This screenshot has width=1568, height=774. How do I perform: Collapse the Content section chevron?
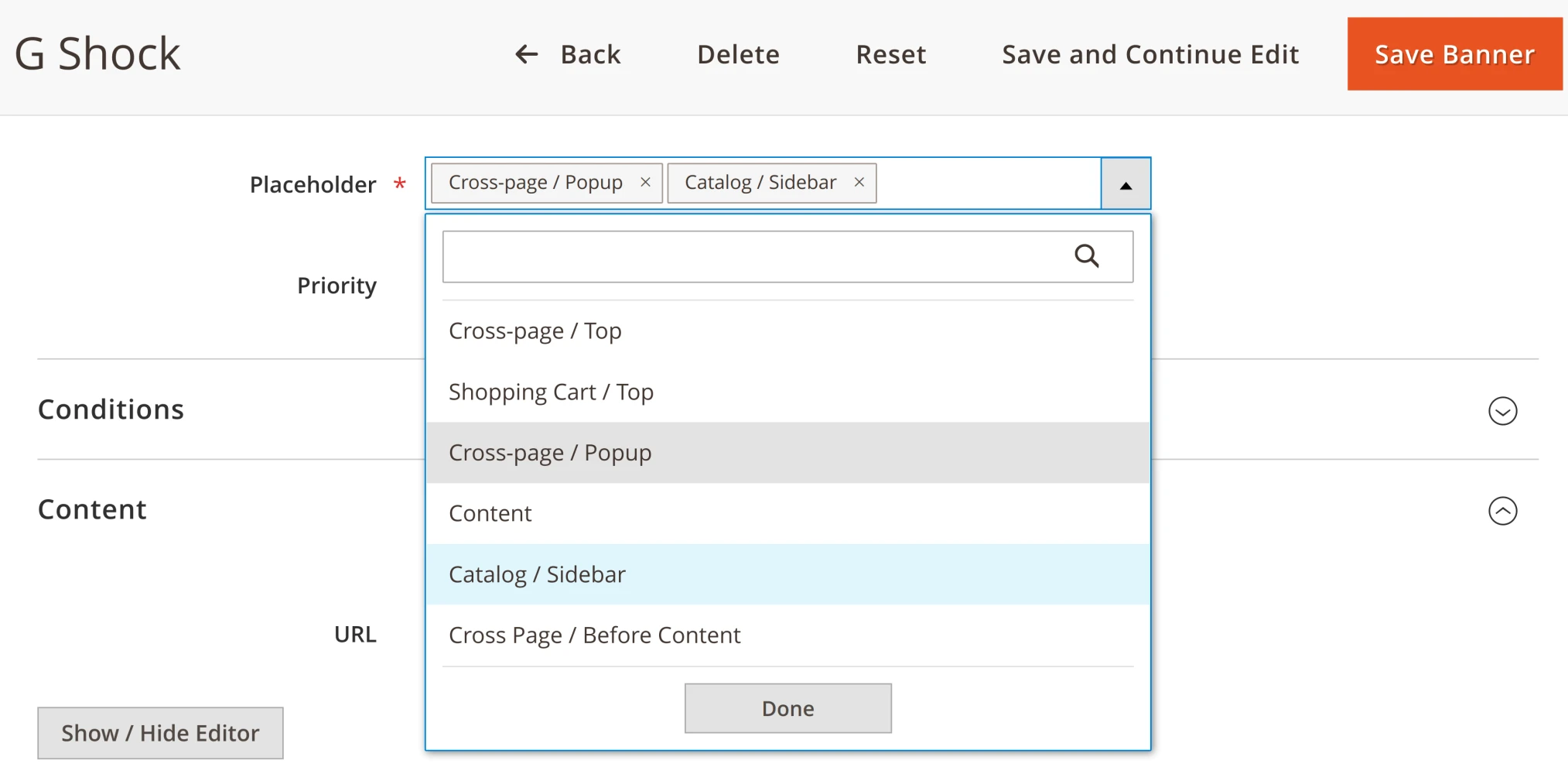point(1502,511)
